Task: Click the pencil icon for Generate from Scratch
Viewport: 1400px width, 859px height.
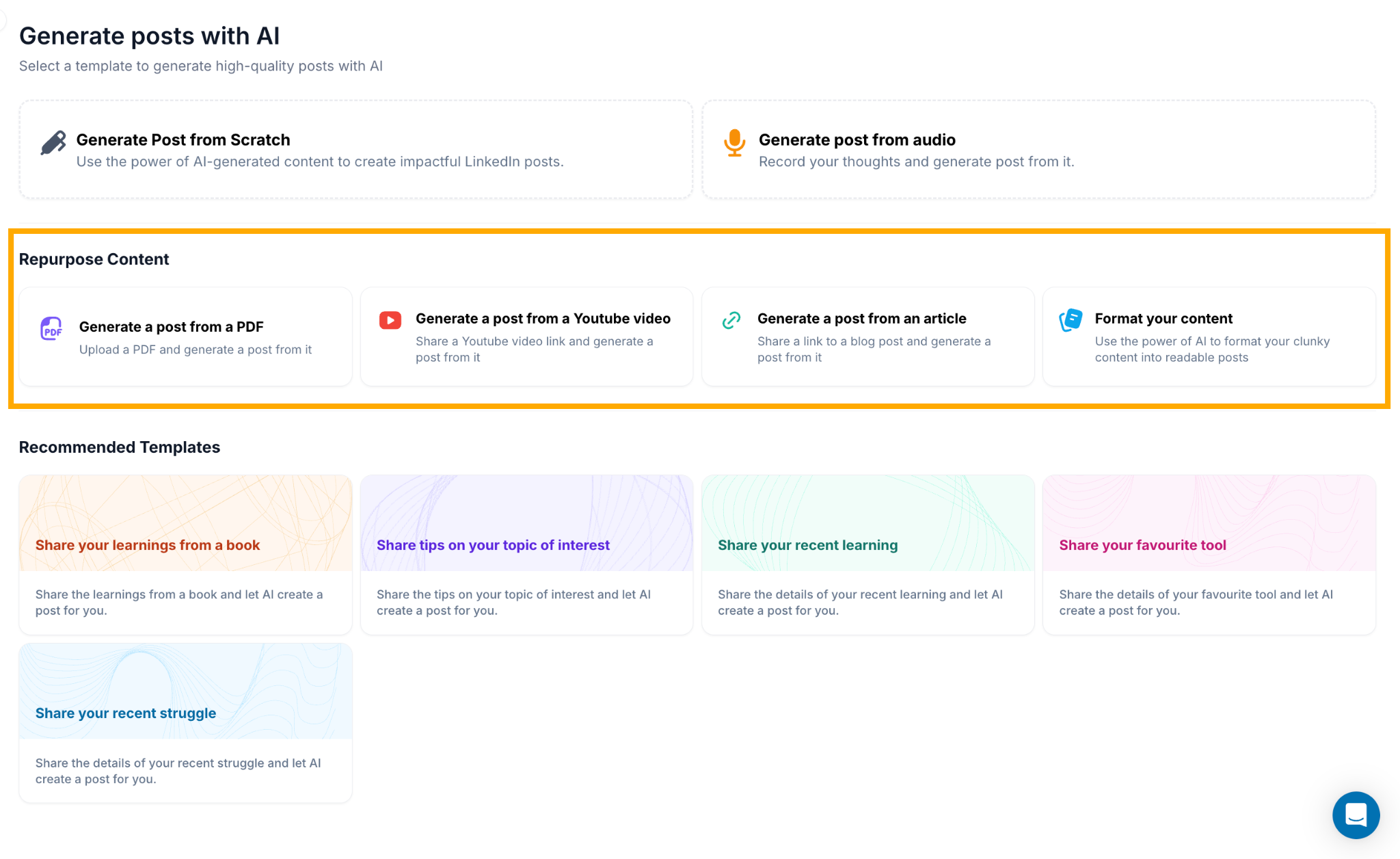Action: [x=53, y=143]
